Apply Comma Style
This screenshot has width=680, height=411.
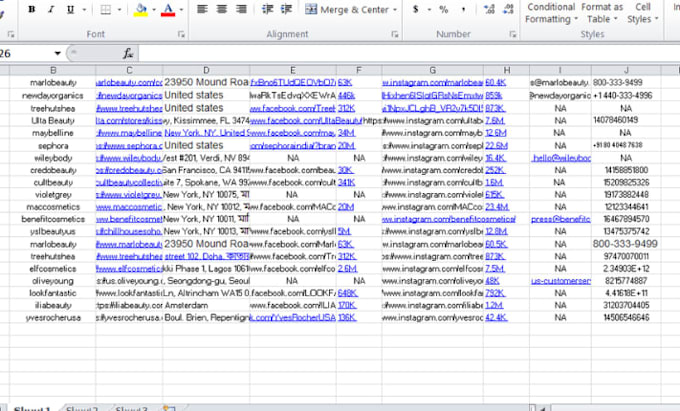[x=463, y=9]
